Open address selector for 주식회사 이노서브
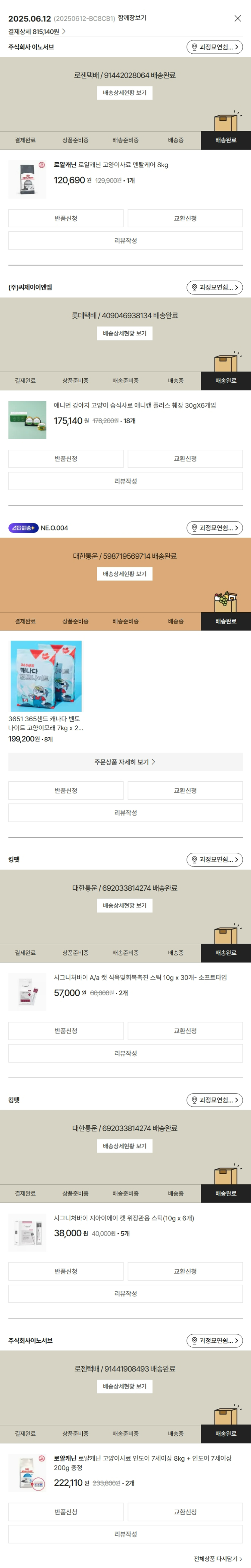The width and height of the screenshot is (251, 1568). click(215, 47)
